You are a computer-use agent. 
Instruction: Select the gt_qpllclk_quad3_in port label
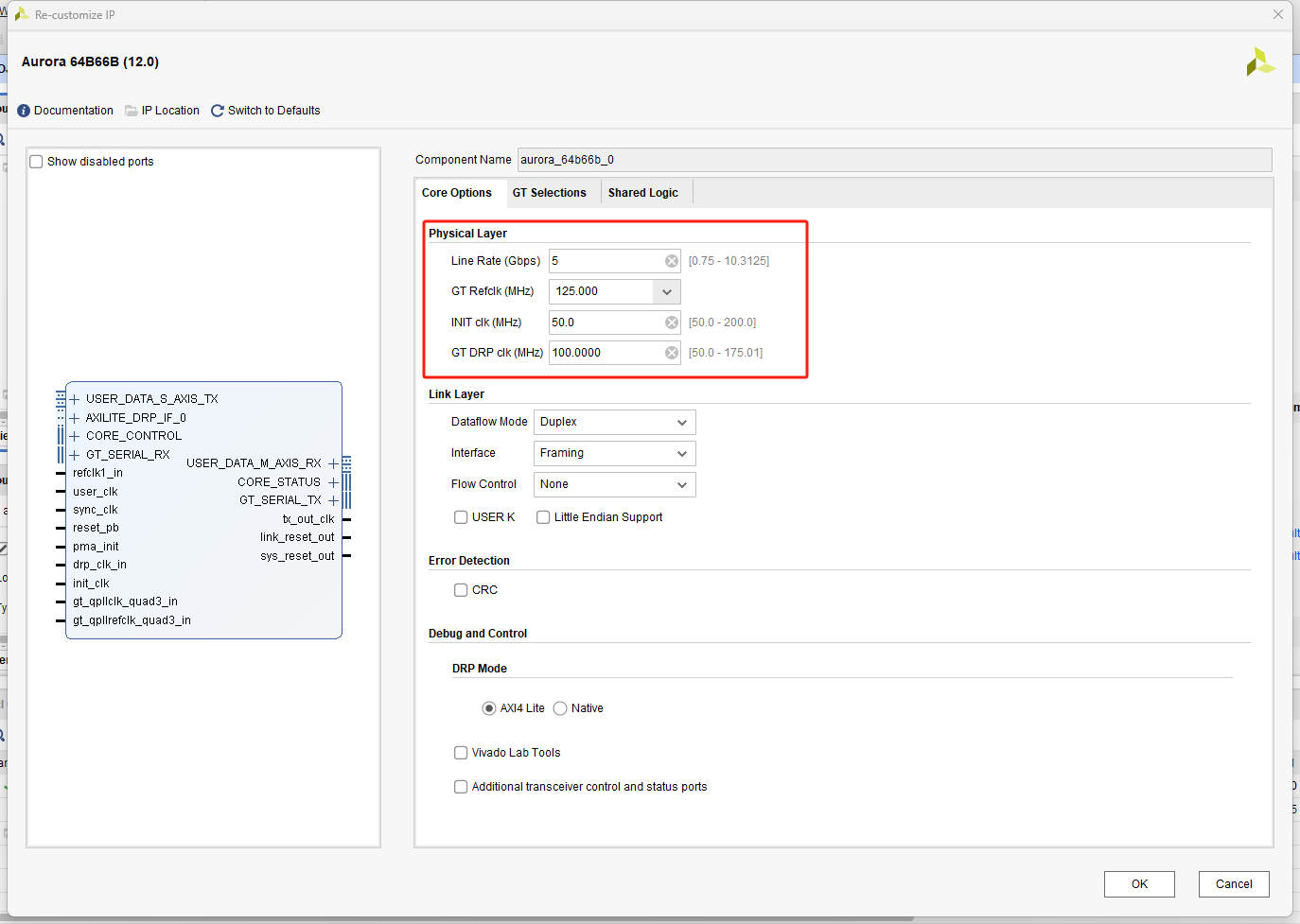tap(125, 601)
